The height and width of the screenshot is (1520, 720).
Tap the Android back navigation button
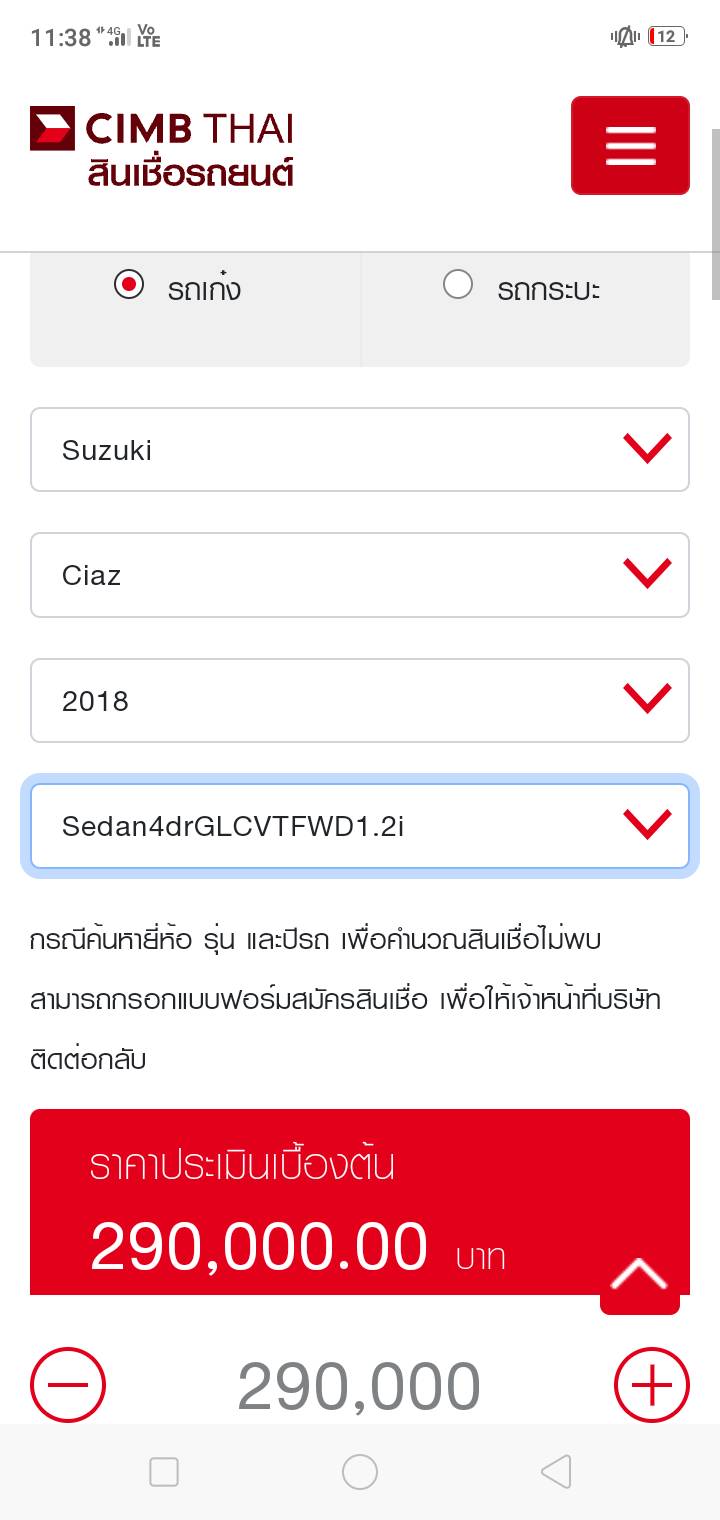[556, 1471]
